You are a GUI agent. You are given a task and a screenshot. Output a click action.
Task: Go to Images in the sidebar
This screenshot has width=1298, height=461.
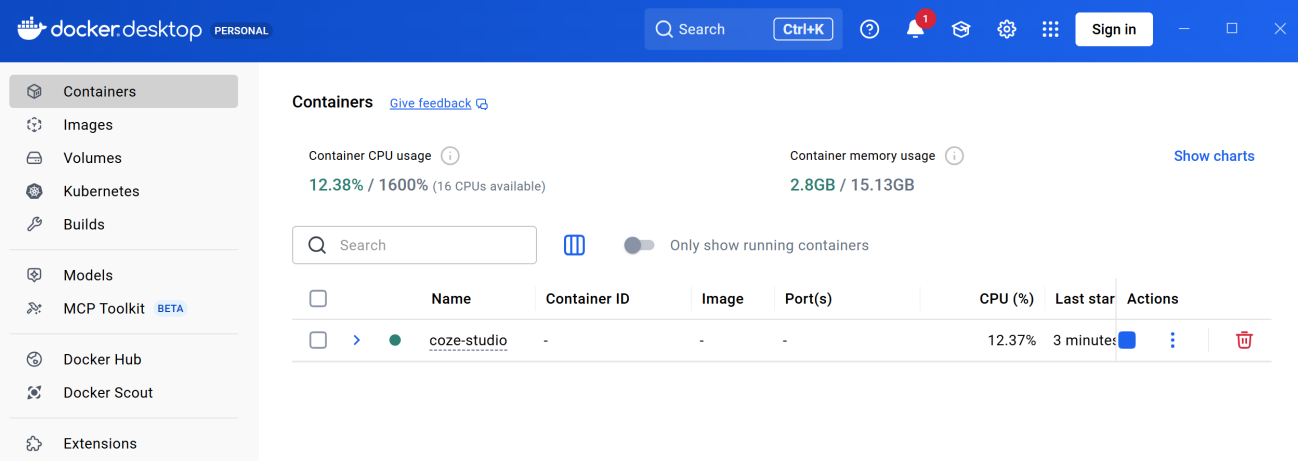click(x=124, y=125)
